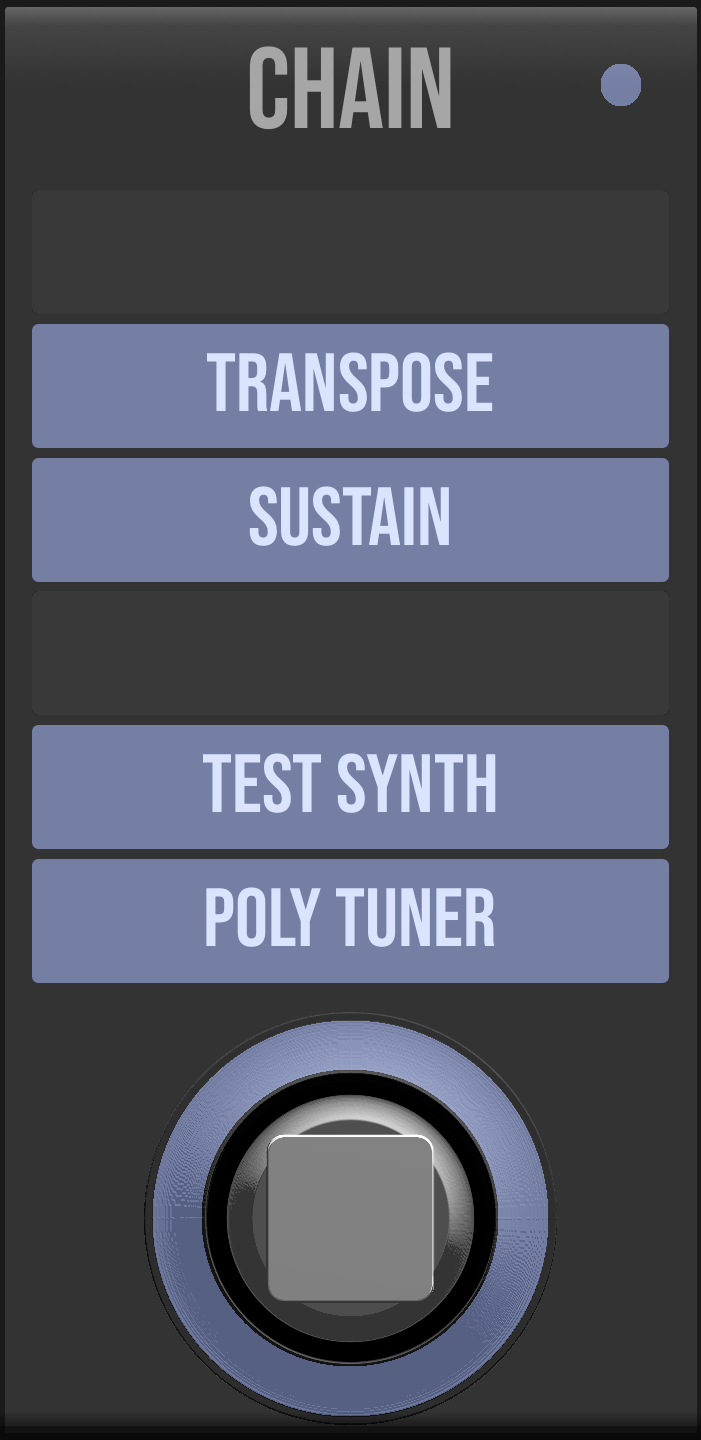Add a module in the blank slot before Test Synth
Image resolution: width=701 pixels, height=1440 pixels.
(350, 652)
